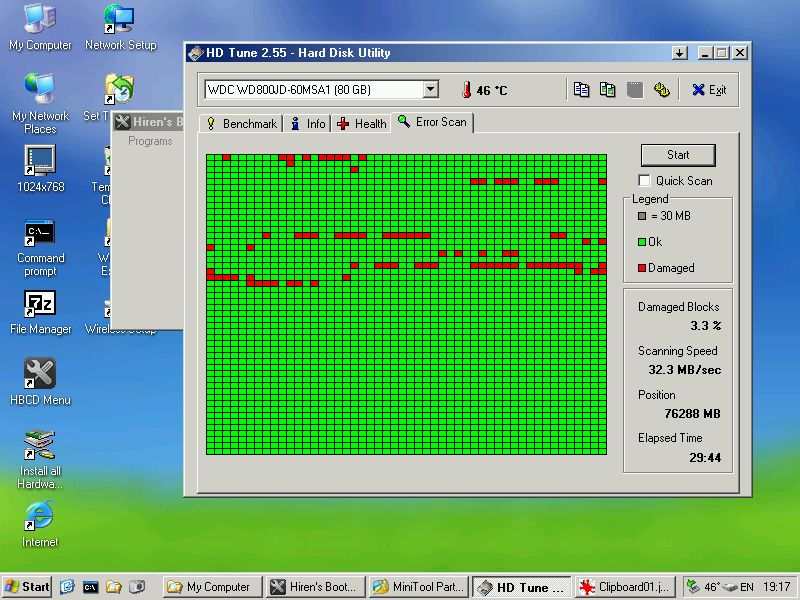Click the tray arrow button in HD Tune title bar

(x=680, y=53)
